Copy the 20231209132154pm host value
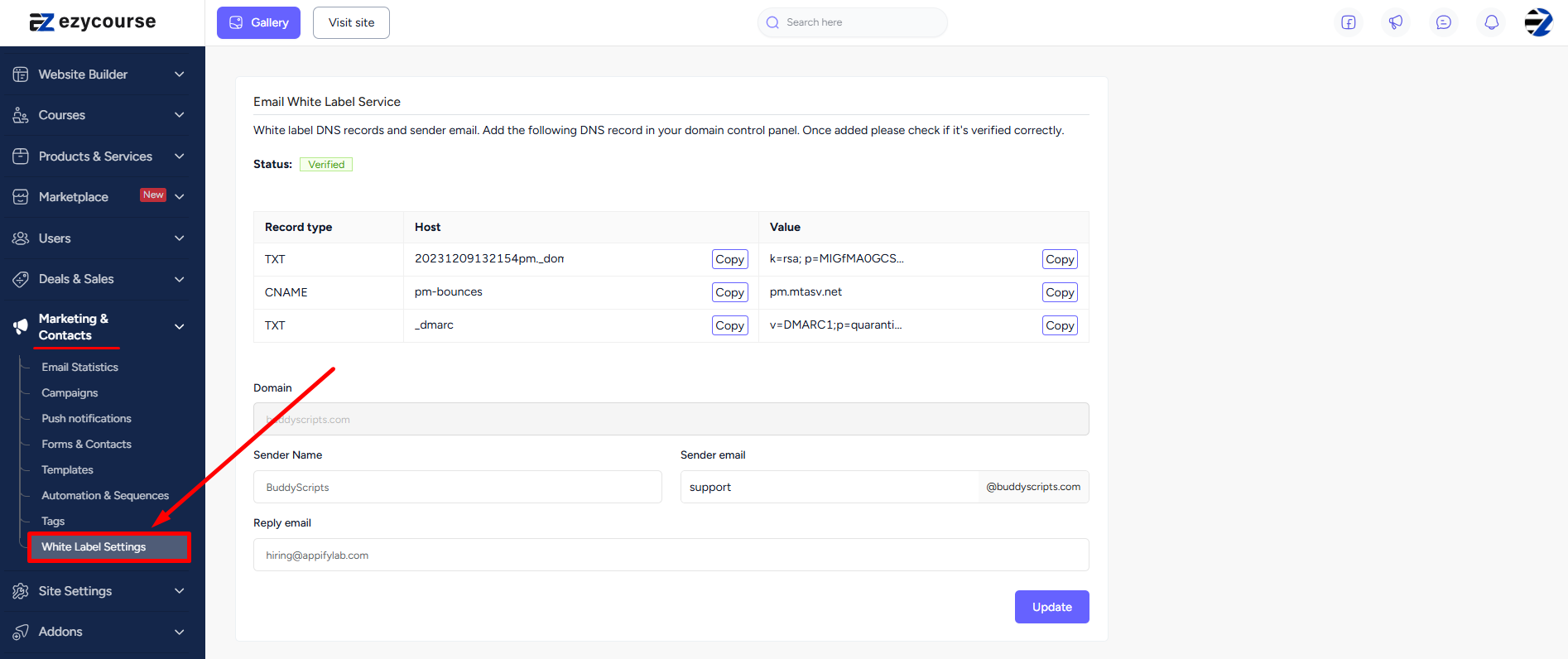Viewport: 1568px width, 659px height. pos(729,259)
